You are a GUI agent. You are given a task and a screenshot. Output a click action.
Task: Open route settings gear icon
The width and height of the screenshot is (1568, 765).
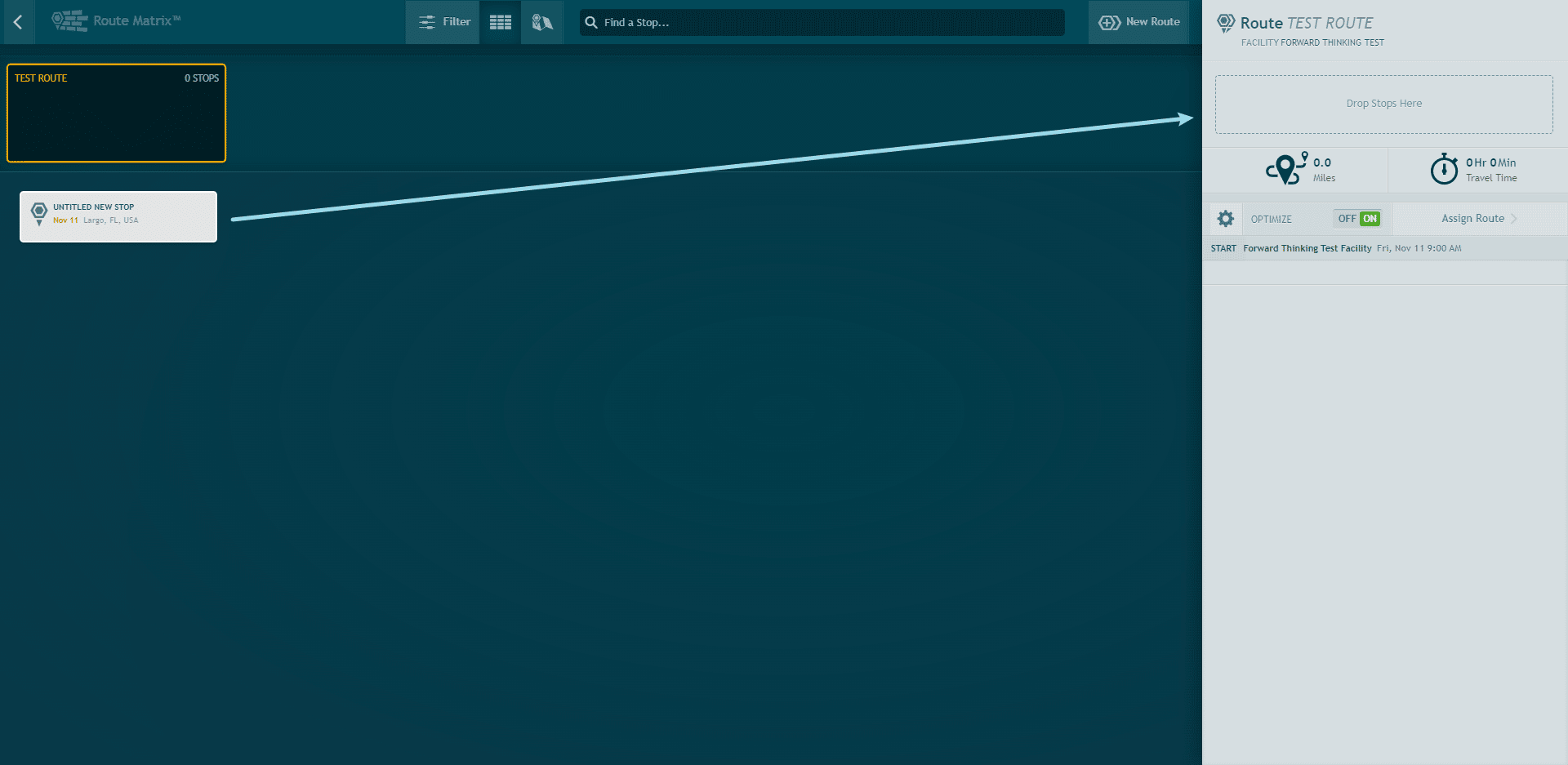(1225, 219)
